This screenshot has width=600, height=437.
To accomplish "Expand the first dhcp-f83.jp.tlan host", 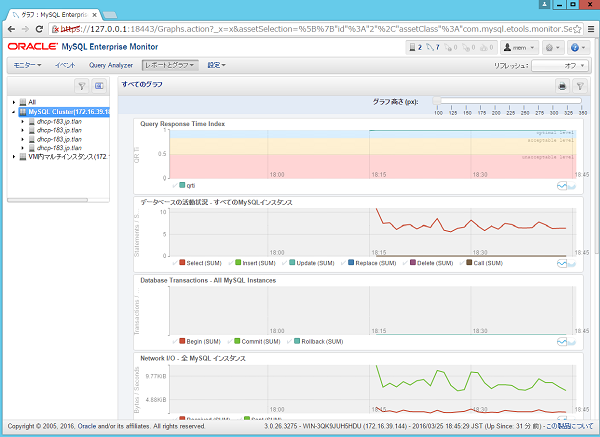I will point(23,122).
